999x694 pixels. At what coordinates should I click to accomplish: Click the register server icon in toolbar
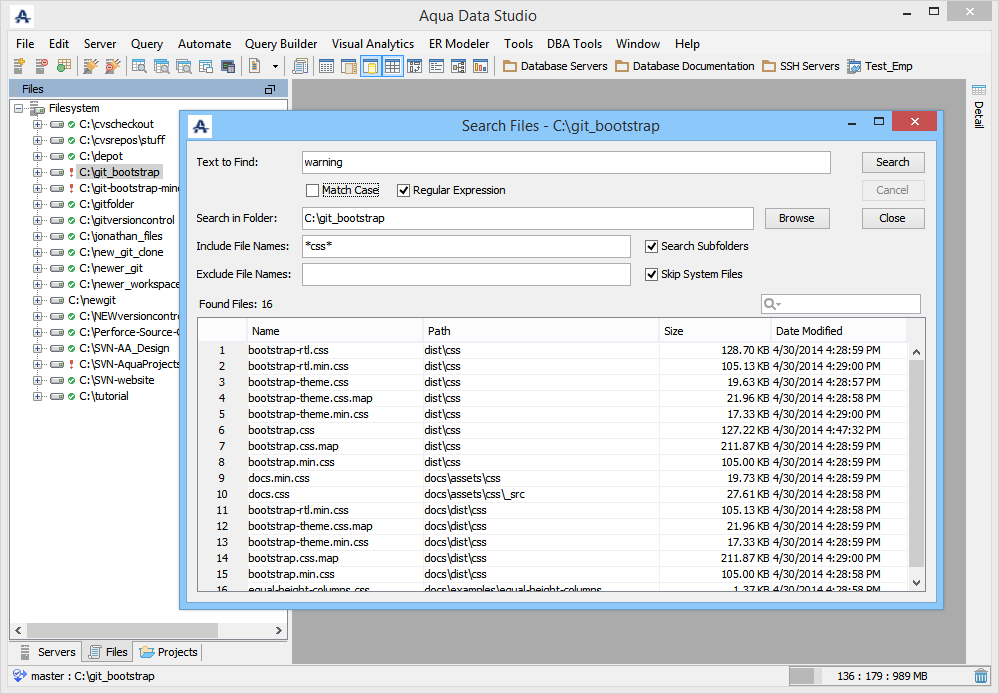click(19, 66)
